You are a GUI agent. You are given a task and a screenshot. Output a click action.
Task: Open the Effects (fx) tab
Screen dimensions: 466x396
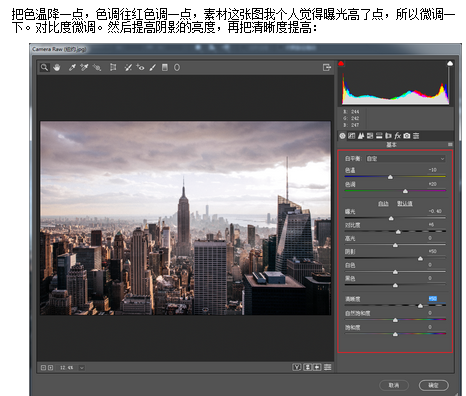coord(397,136)
